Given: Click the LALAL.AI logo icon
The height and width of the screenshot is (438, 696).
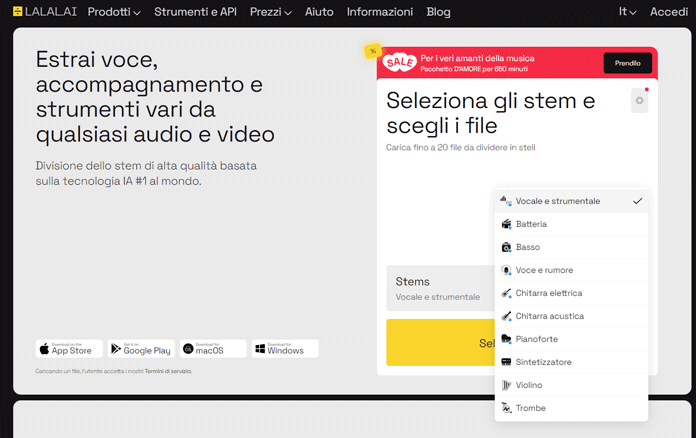Looking at the screenshot, I should pyautogui.click(x=17, y=12).
